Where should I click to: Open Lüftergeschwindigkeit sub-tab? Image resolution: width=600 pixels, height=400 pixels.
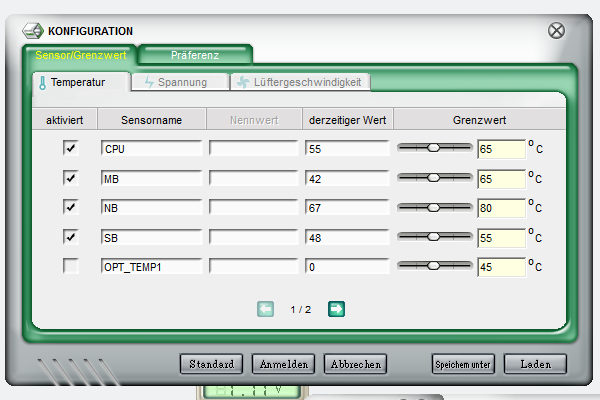[x=300, y=82]
